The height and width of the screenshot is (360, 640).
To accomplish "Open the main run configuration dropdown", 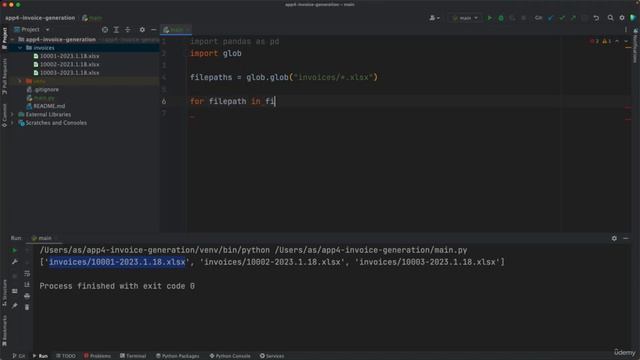I will (465, 18).
